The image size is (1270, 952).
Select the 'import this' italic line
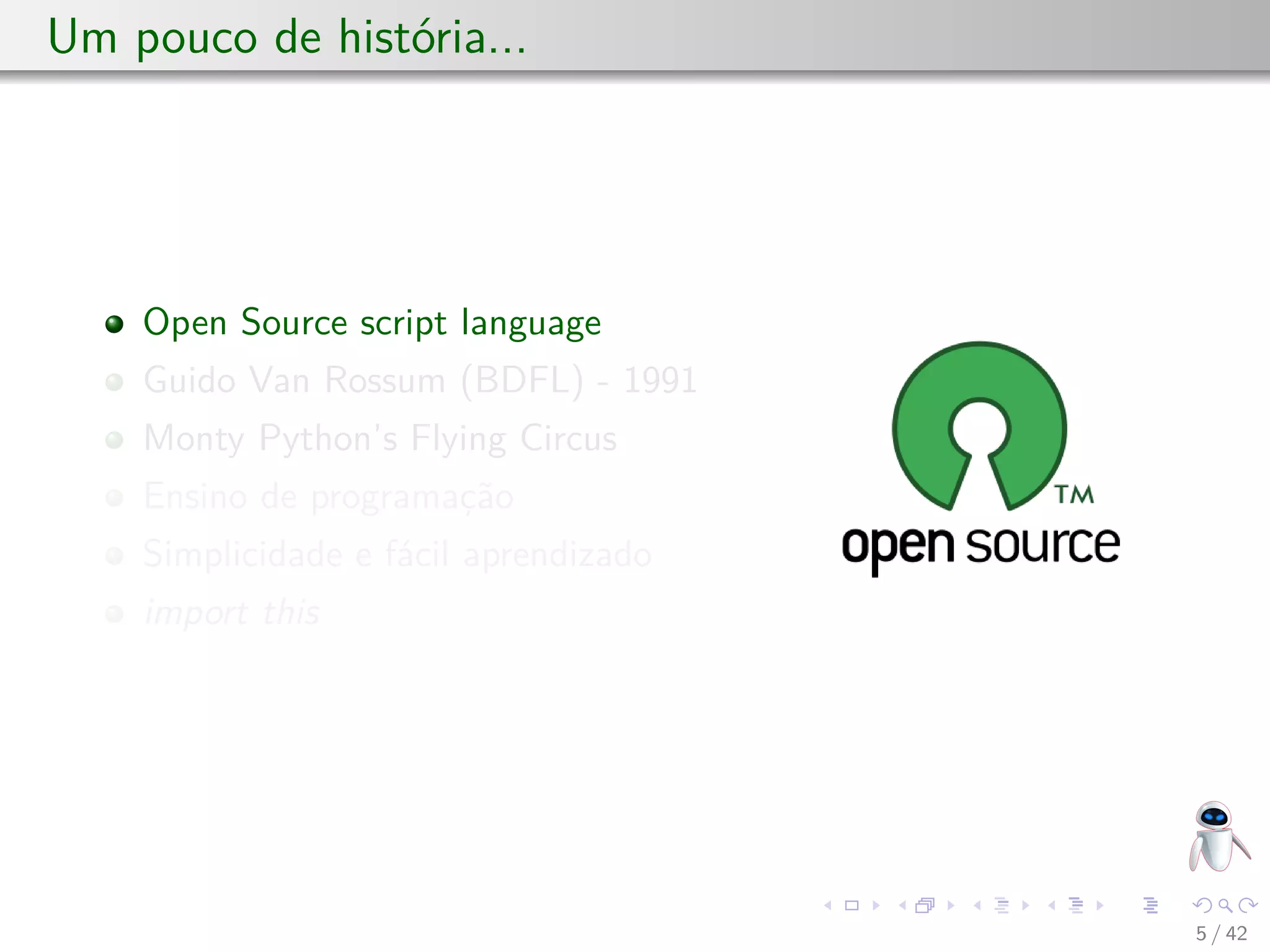click(x=232, y=613)
